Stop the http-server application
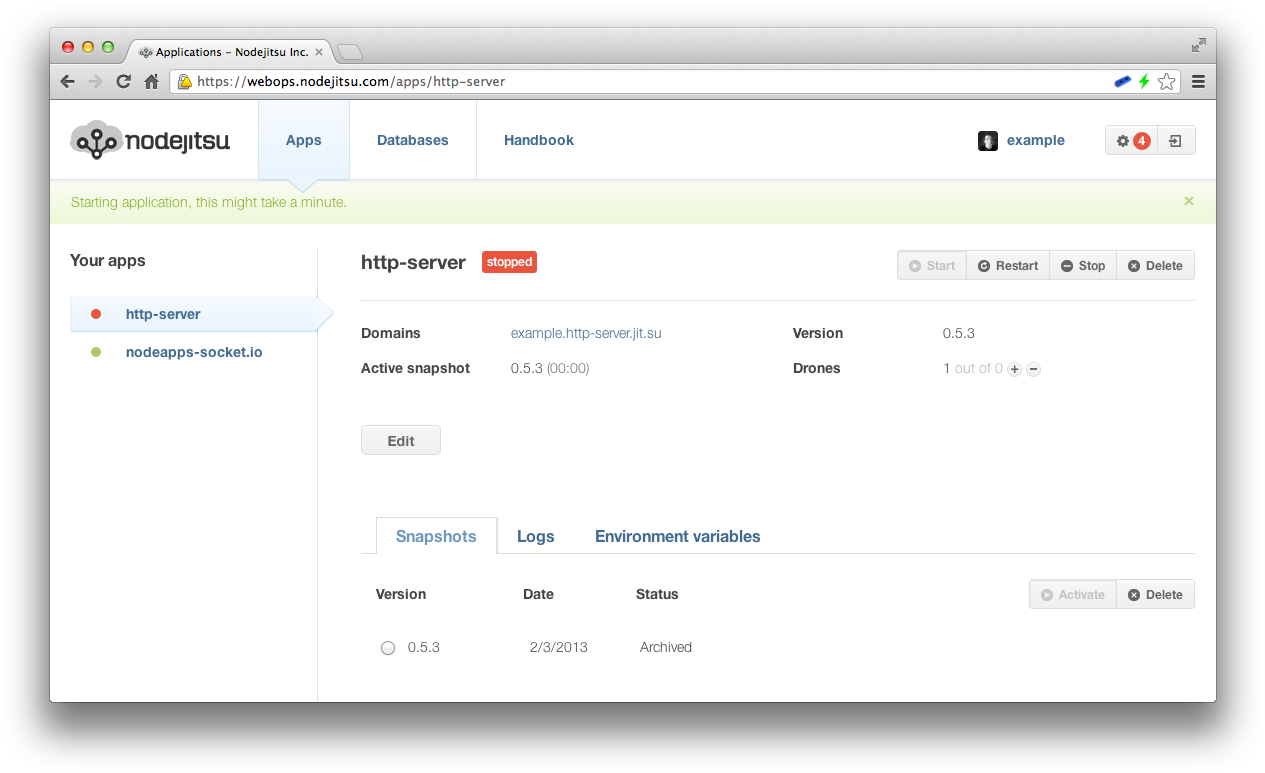 click(x=1083, y=265)
